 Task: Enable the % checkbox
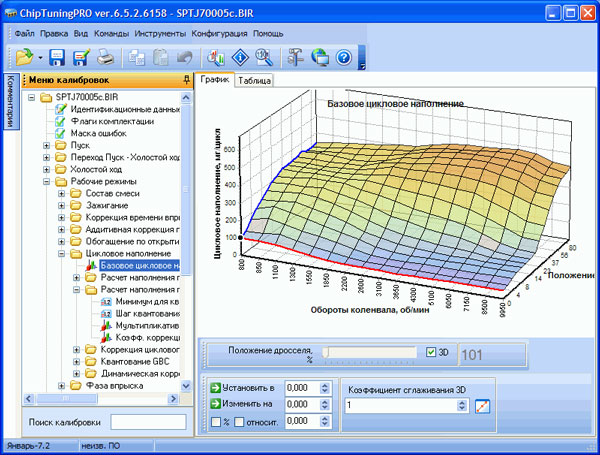click(217, 423)
